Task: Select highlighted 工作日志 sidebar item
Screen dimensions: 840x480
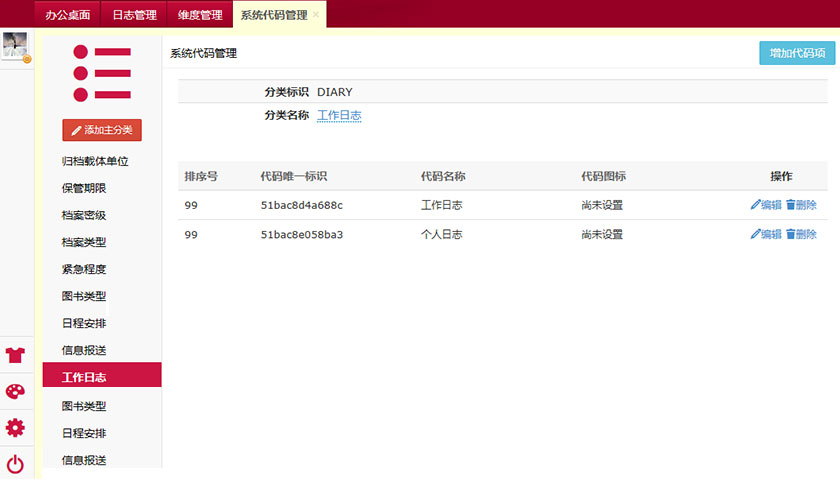Action: coord(102,375)
